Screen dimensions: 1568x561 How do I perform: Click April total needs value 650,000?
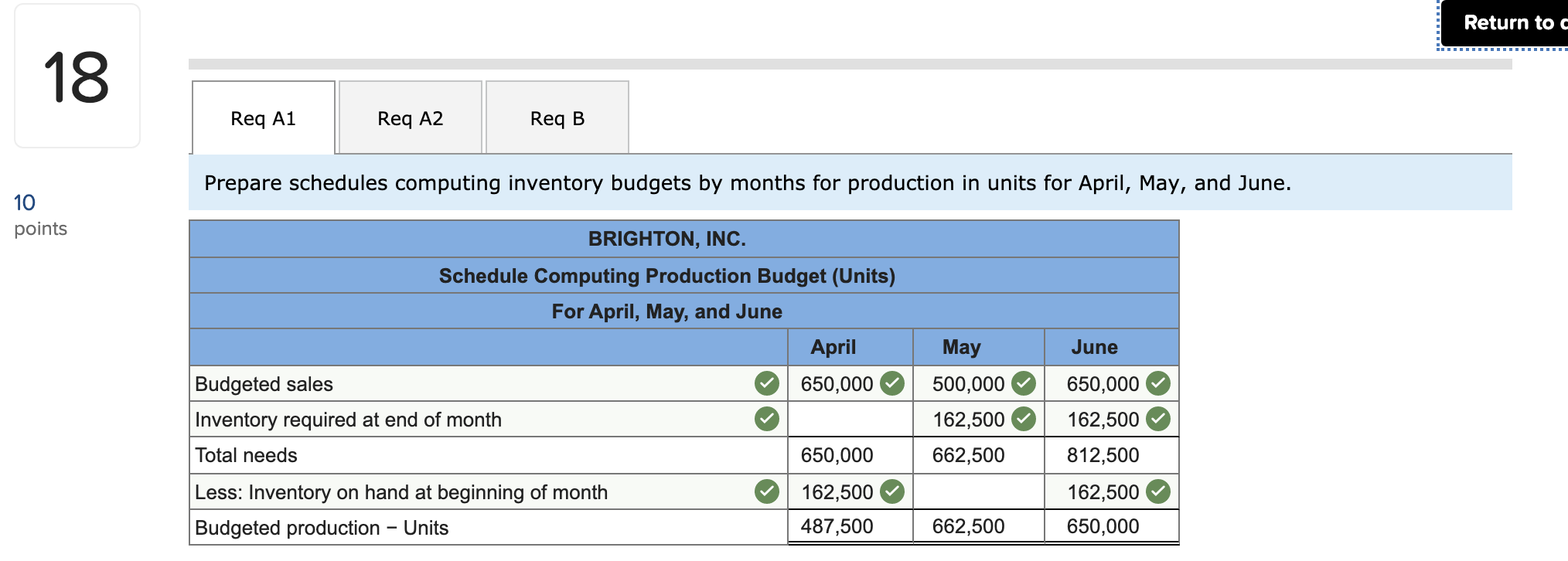tap(837, 455)
